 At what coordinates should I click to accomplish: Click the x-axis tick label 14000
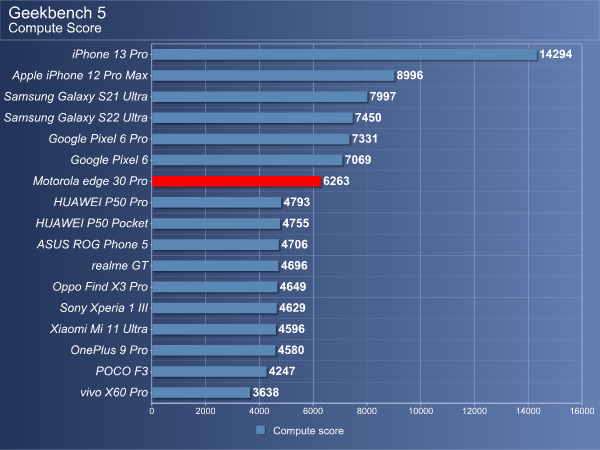[x=528, y=411]
